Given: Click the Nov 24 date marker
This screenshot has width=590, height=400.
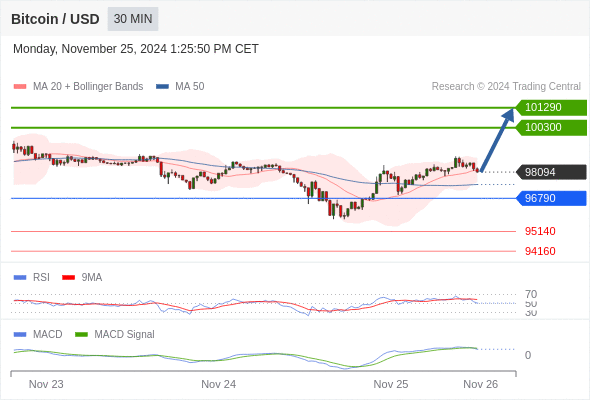Looking at the screenshot, I should pyautogui.click(x=218, y=384).
